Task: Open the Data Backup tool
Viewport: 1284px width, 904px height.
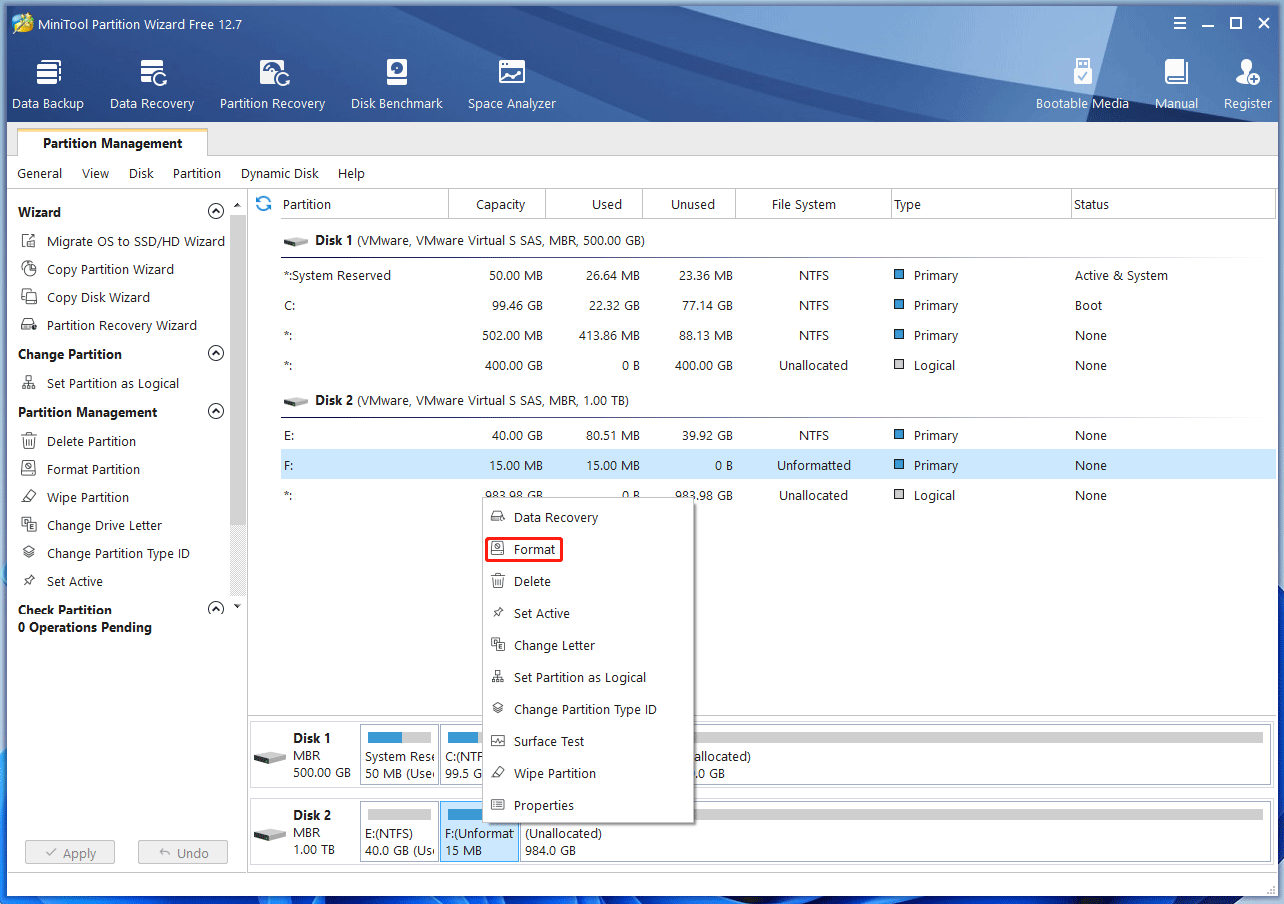Action: pyautogui.click(x=48, y=84)
